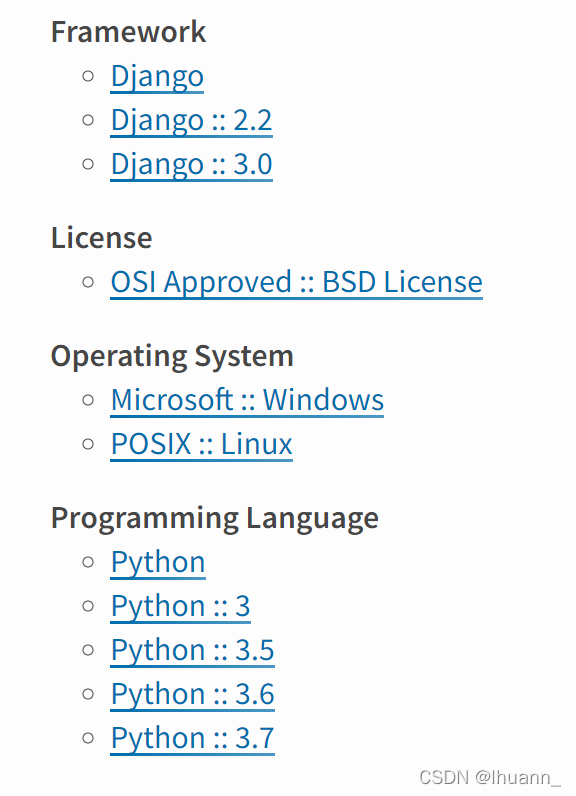Open the POSIX :: Linux classifier link
This screenshot has height=796, width=576.
click(x=201, y=444)
